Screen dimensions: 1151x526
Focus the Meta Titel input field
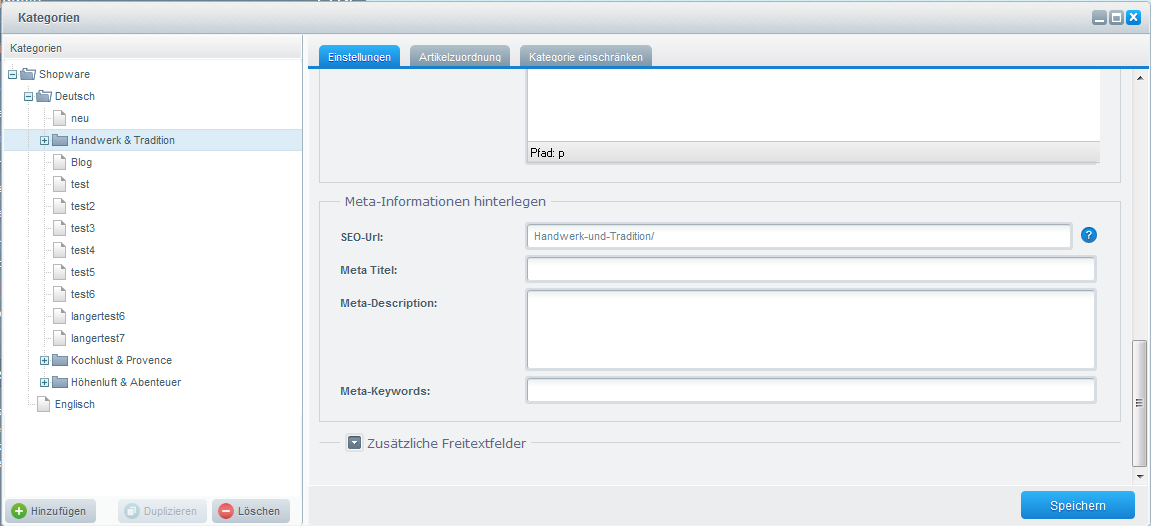810,270
